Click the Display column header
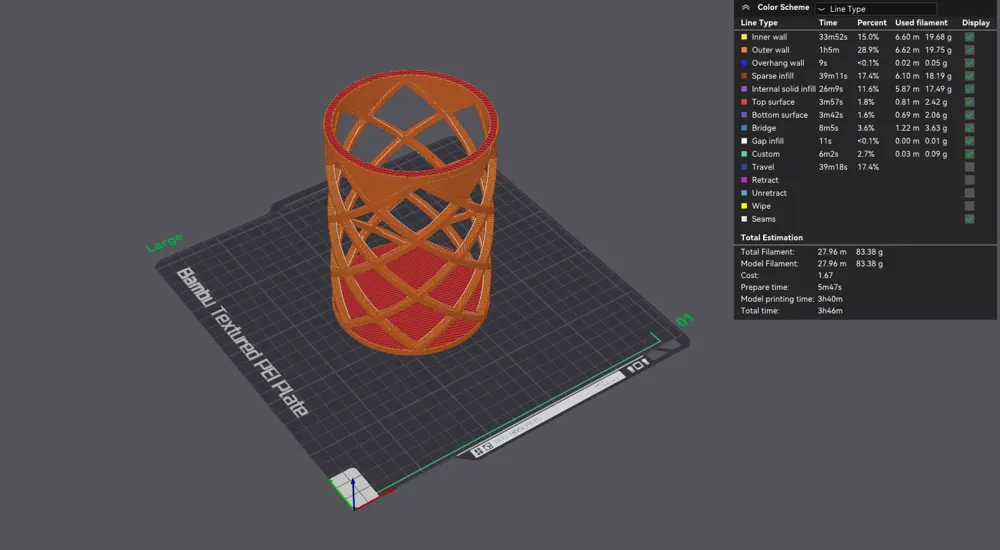This screenshot has width=1000, height=550. tap(976, 22)
